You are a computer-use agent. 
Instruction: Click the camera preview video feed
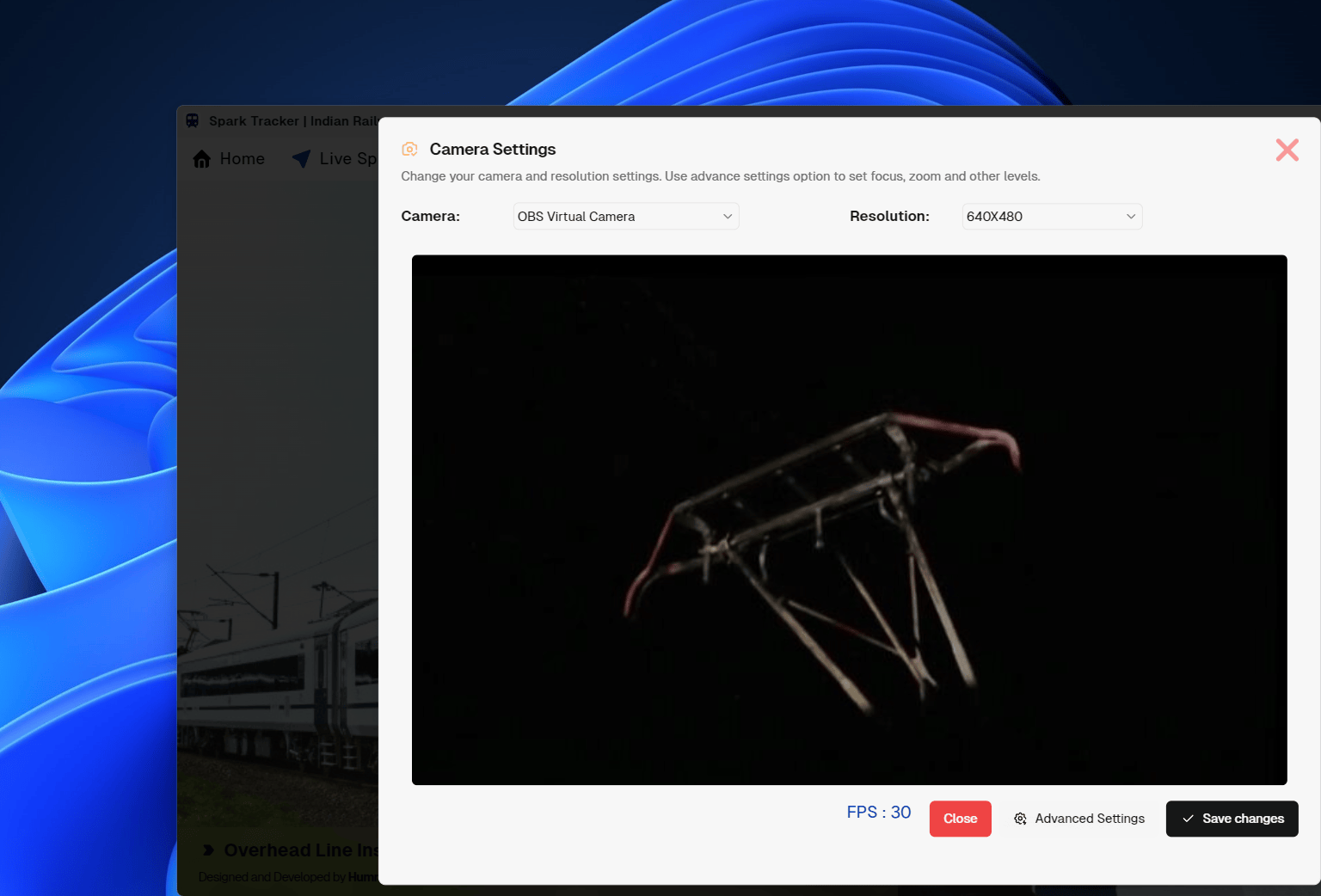tap(849, 520)
